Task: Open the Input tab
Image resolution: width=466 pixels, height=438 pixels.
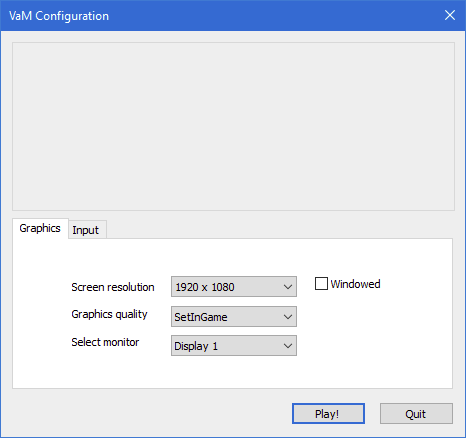Action: (87, 230)
